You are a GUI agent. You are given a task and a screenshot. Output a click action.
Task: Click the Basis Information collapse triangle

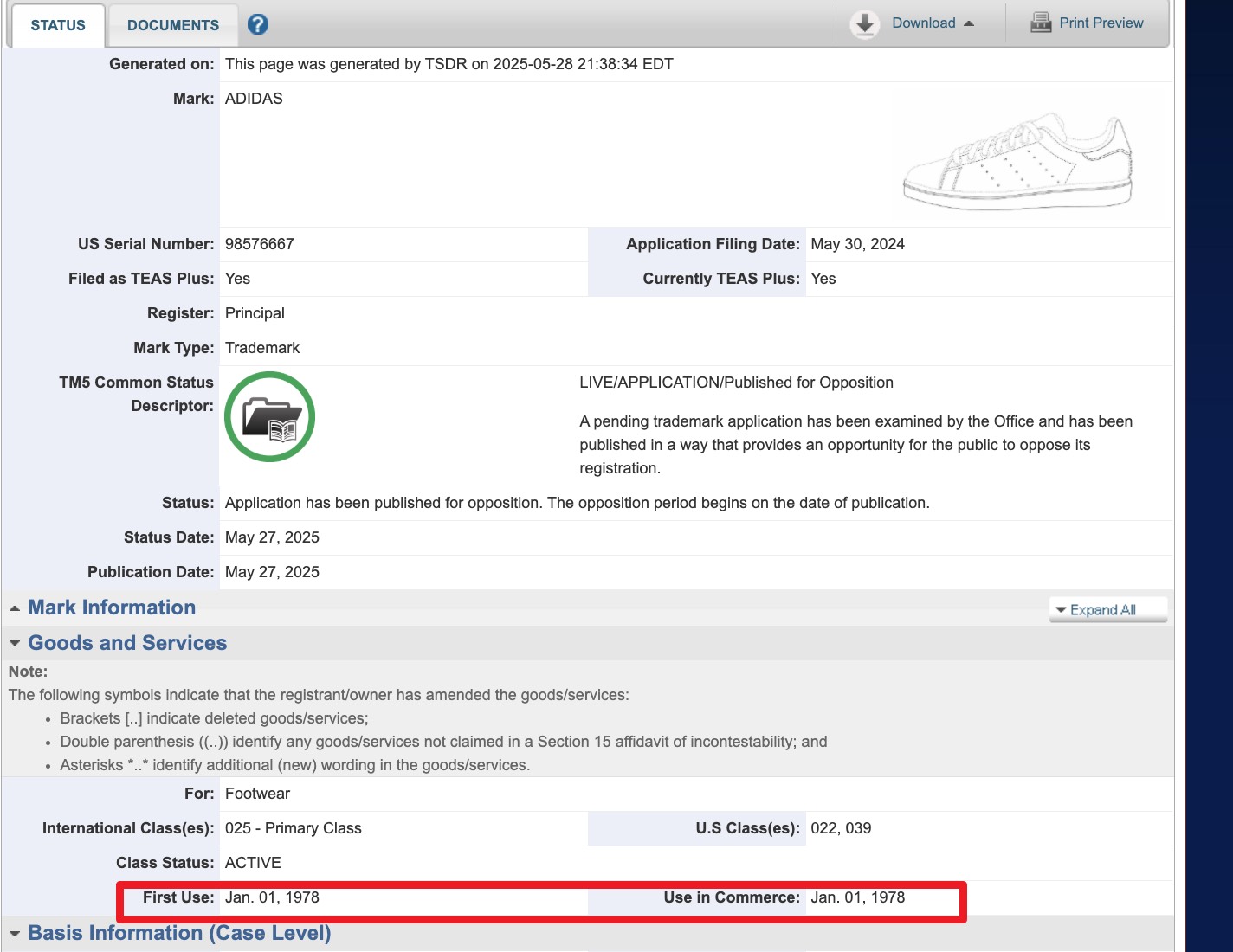[x=15, y=934]
